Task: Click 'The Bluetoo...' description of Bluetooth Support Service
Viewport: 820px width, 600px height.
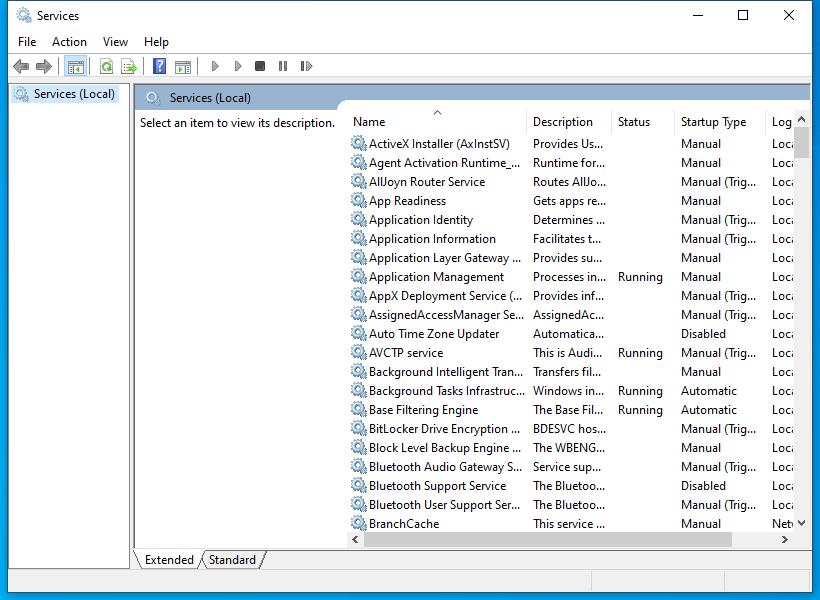Action: (x=568, y=486)
